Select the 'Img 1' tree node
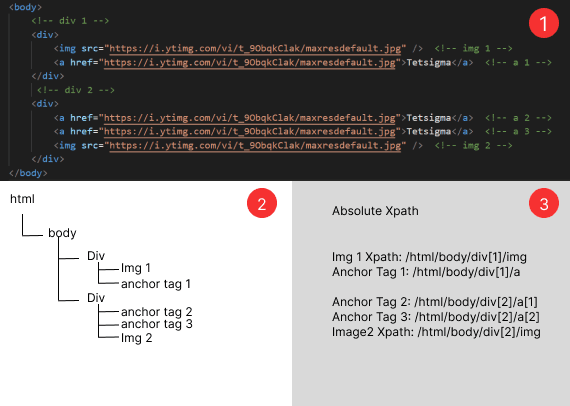Screen dimensions: 570x406 pyautogui.click(x=136, y=268)
